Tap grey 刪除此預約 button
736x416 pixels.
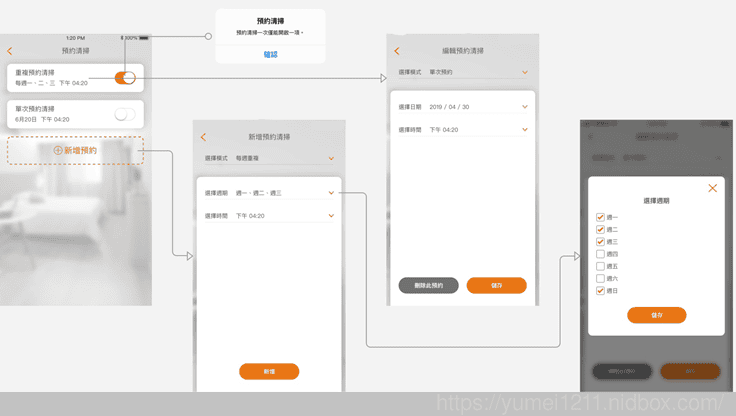[429, 285]
